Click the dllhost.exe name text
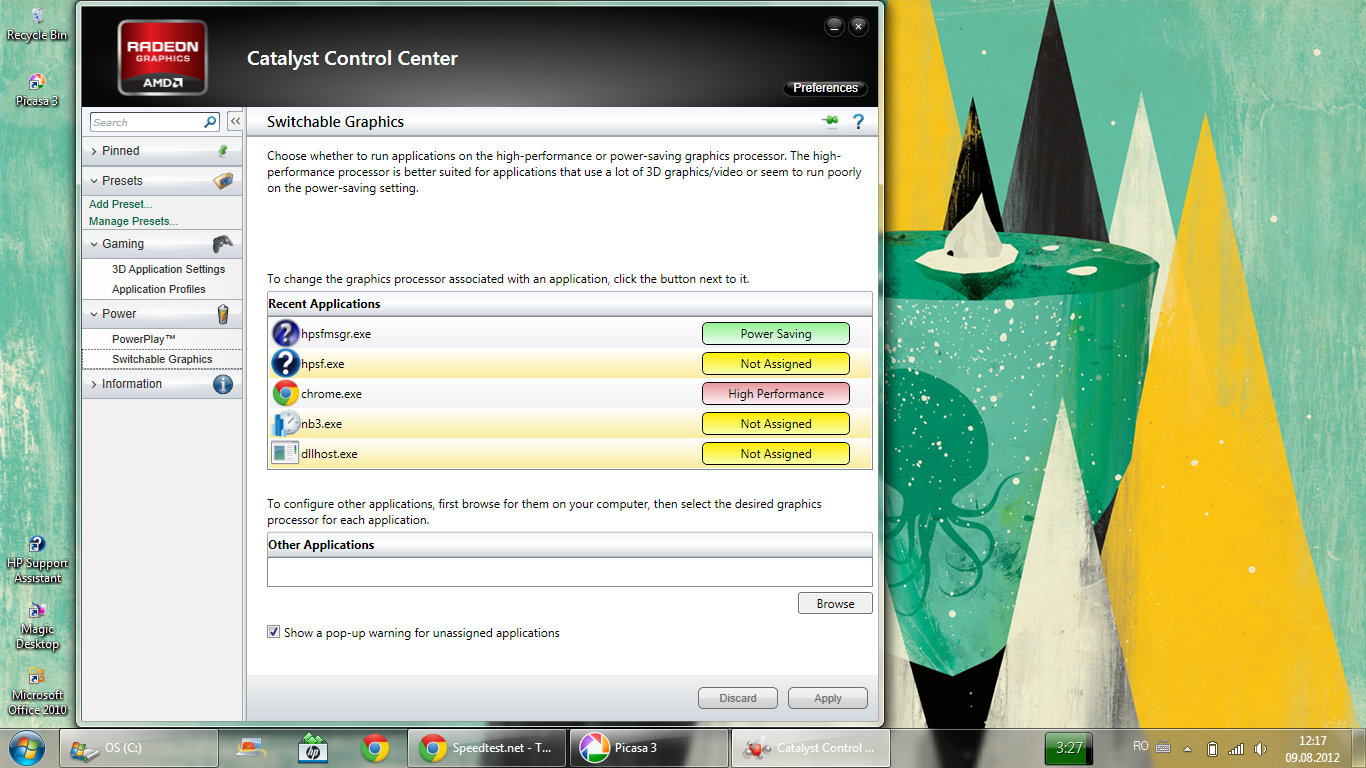1366x768 pixels. 329,454
